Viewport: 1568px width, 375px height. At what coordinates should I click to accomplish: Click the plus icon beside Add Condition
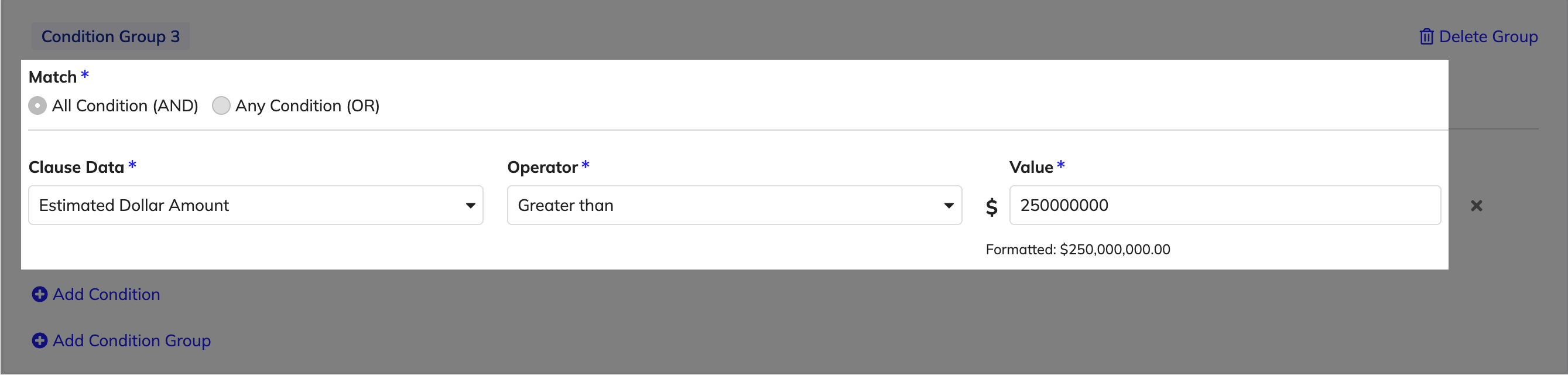40,295
